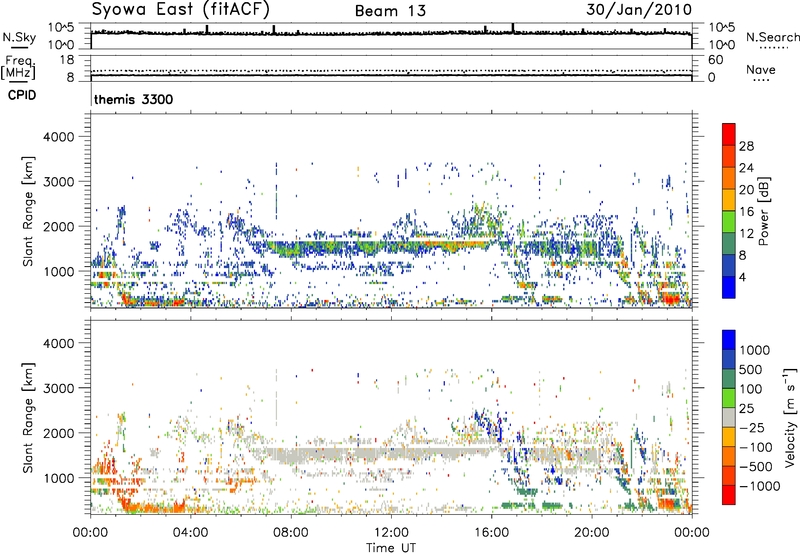Screen dimensions: 800x554
Task: Click the '20:00' time axis label
Action: [x=591, y=533]
